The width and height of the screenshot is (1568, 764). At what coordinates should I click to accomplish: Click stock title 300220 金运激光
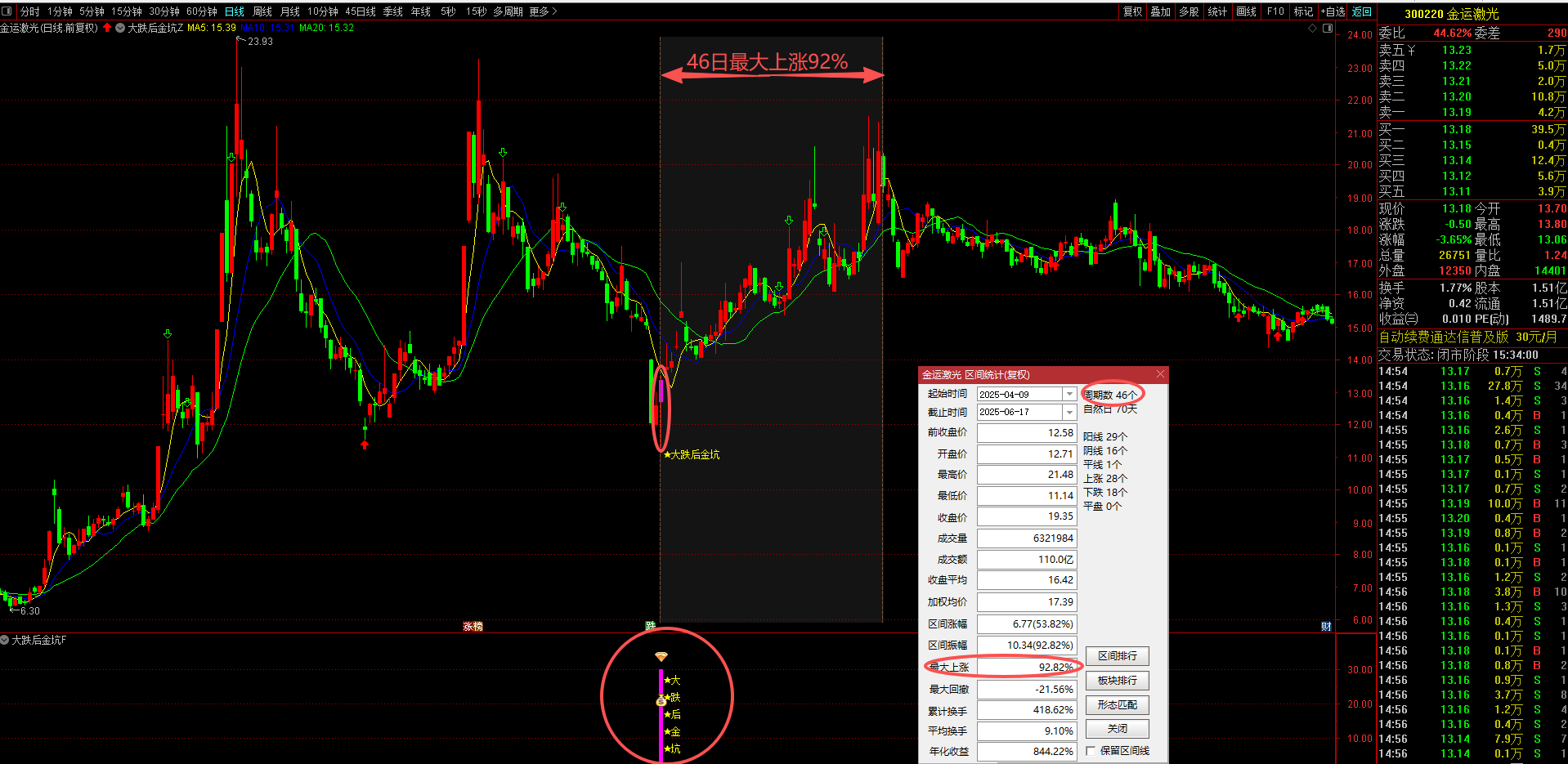point(1452,14)
